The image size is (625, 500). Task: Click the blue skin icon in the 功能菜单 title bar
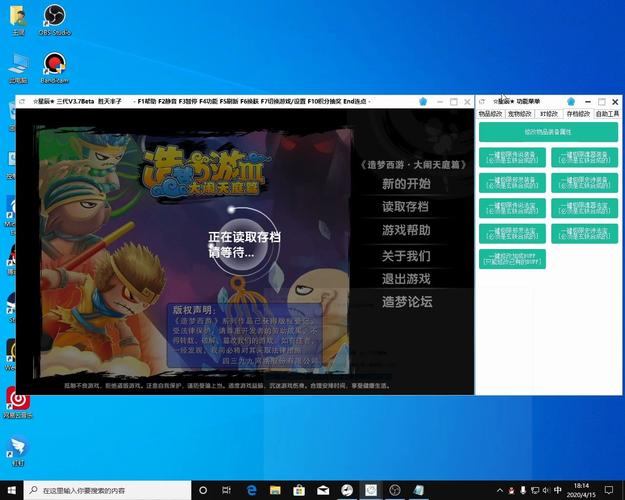(571, 102)
